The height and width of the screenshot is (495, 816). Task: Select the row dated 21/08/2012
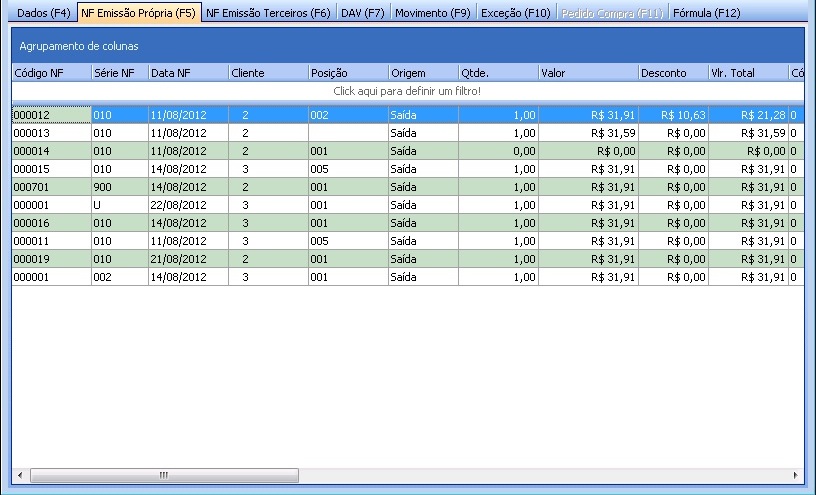(187, 259)
